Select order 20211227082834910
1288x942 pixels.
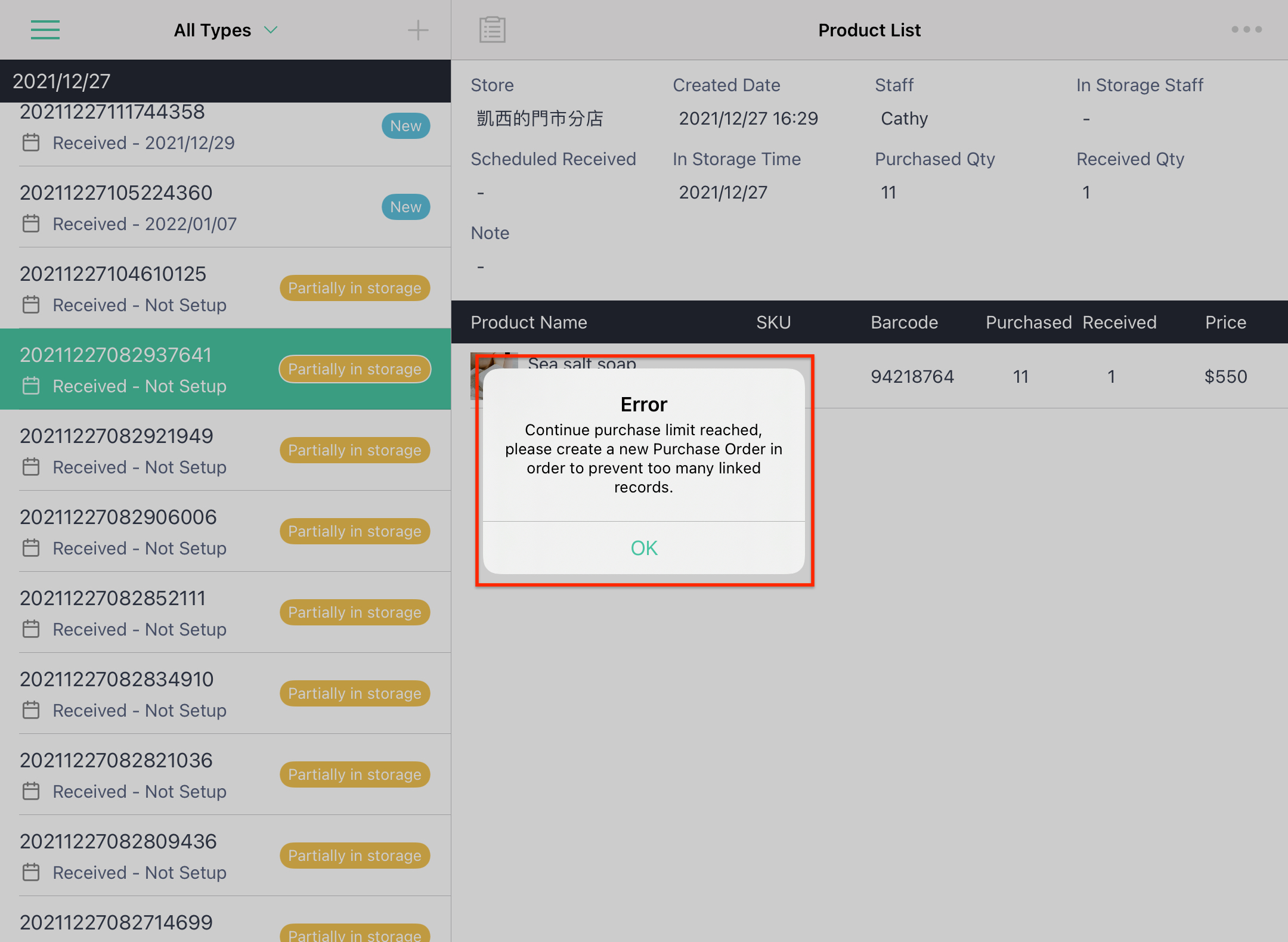(x=225, y=694)
